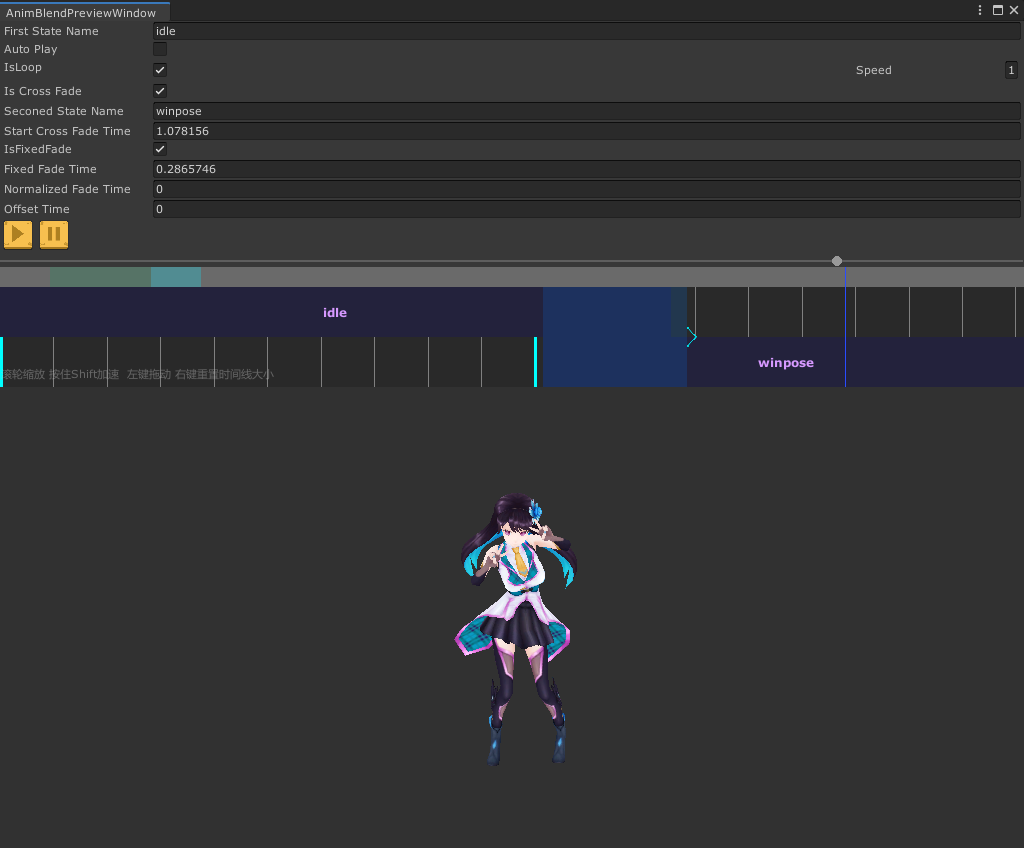Click the cyan crossfade chevron on the timeline
Screen dimensions: 1024x848
690,338
